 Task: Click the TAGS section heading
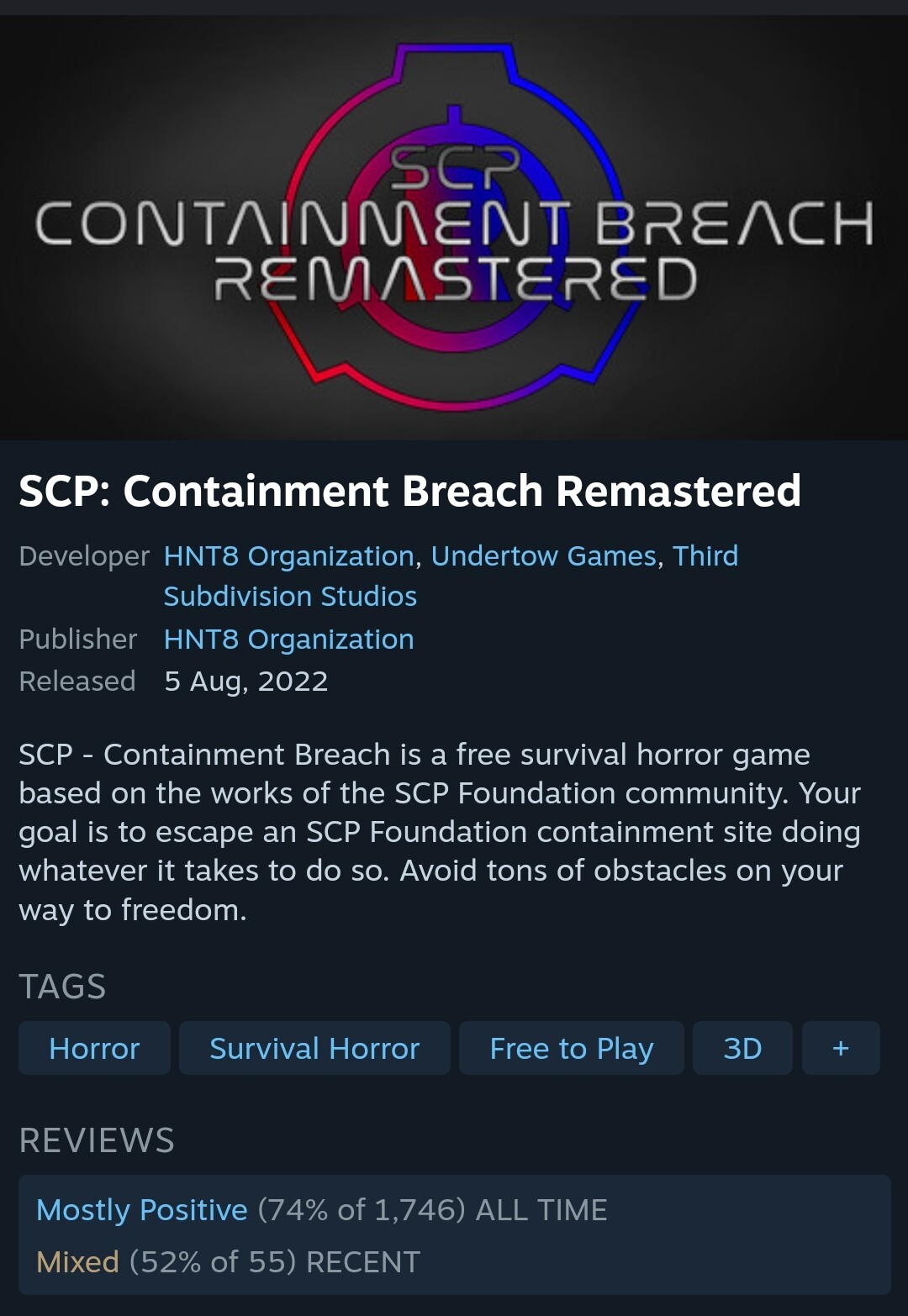(x=62, y=987)
